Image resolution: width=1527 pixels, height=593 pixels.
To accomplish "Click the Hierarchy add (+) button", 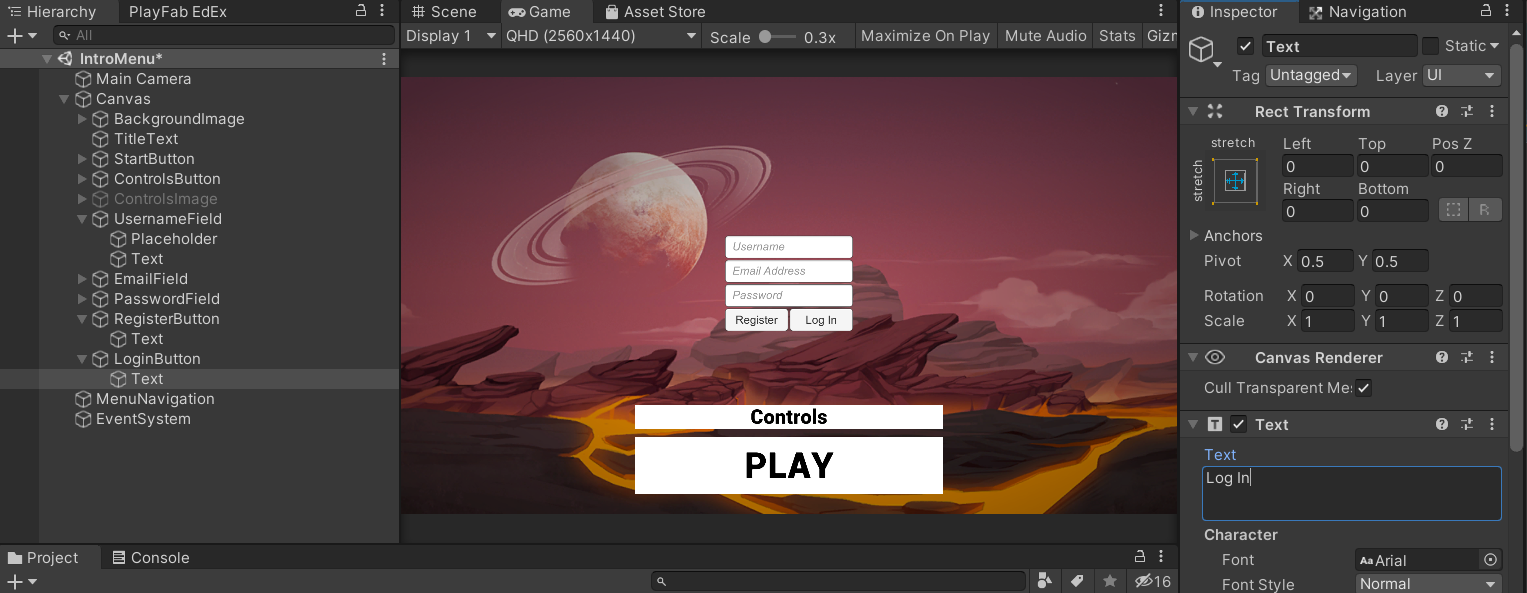I will coord(14,35).
